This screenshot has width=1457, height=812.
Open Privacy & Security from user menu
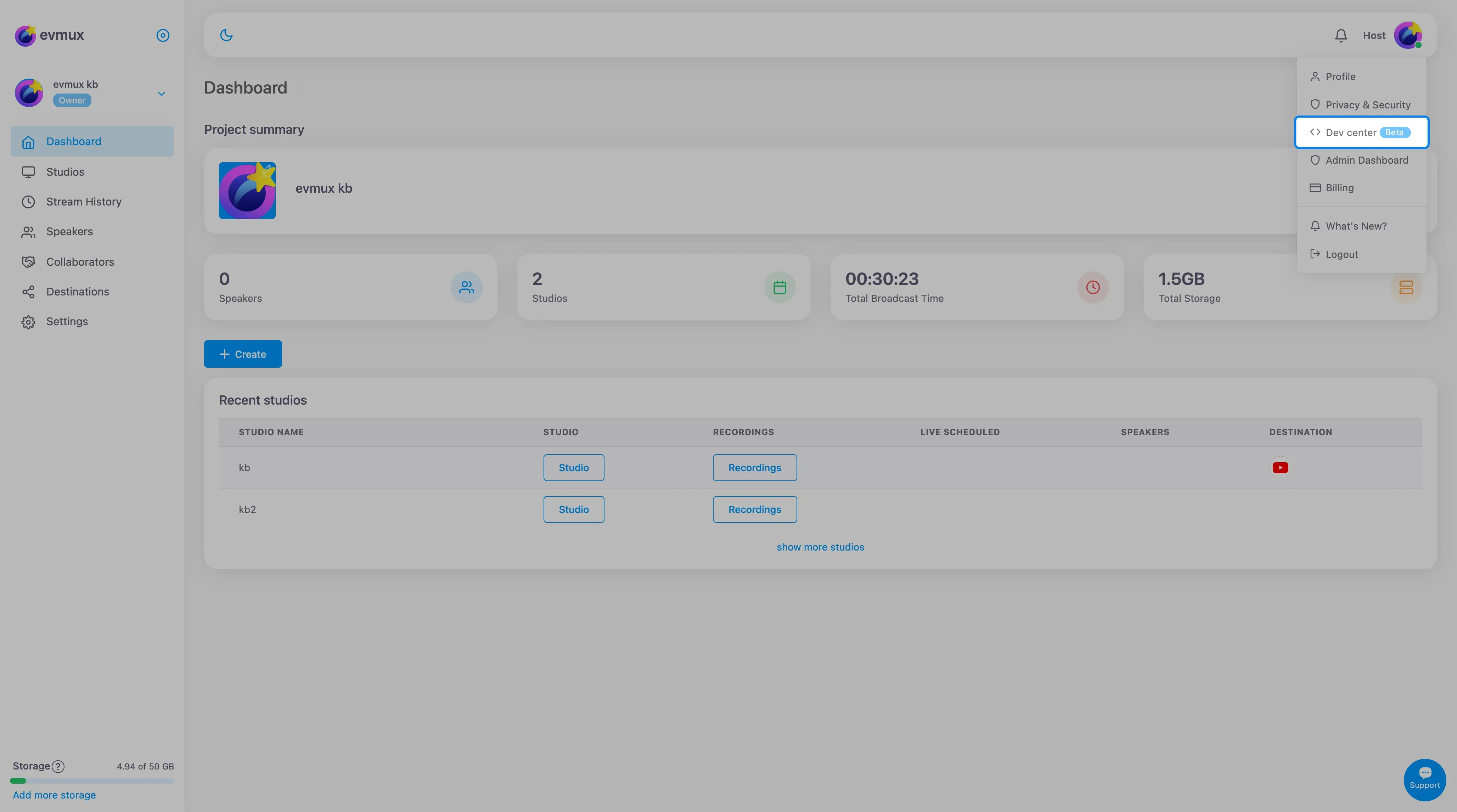(x=1361, y=105)
